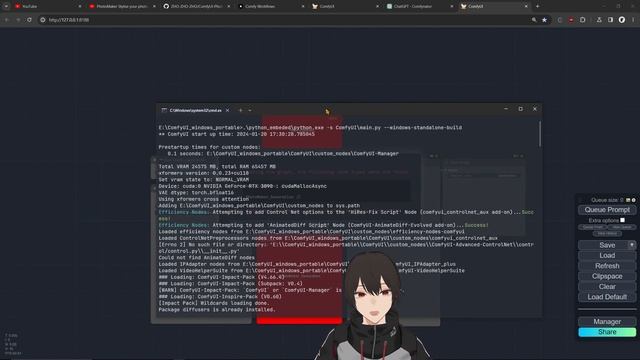Maximize the terminal window
Viewport: 640px width, 360px height.
tap(520, 109)
